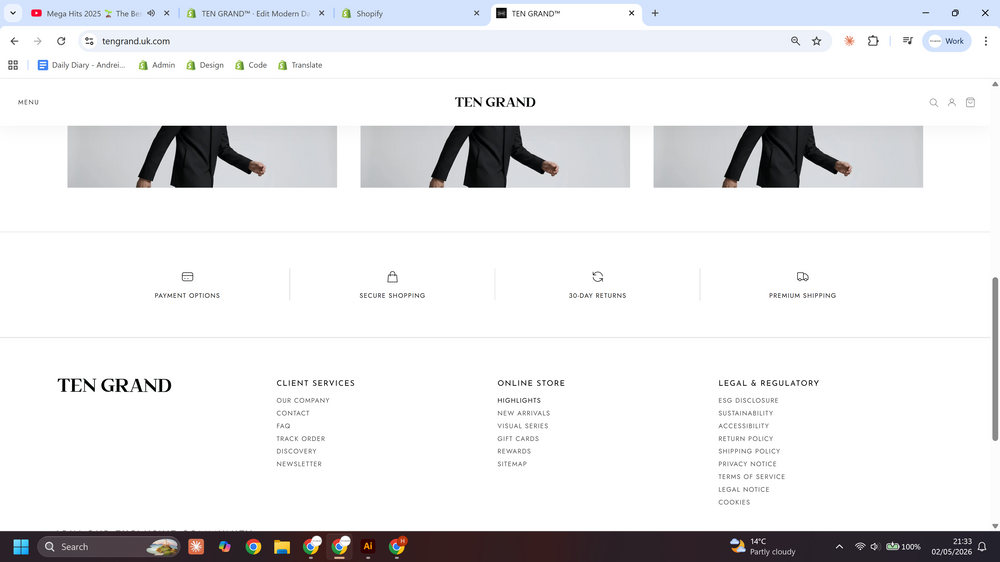Open the Cookies link
Viewport: 1000px width, 562px height.
pos(734,502)
